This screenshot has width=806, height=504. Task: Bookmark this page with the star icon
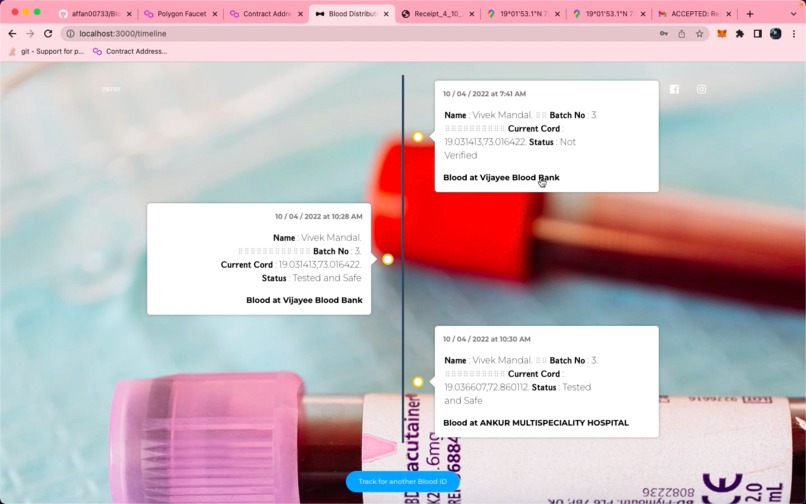699,33
